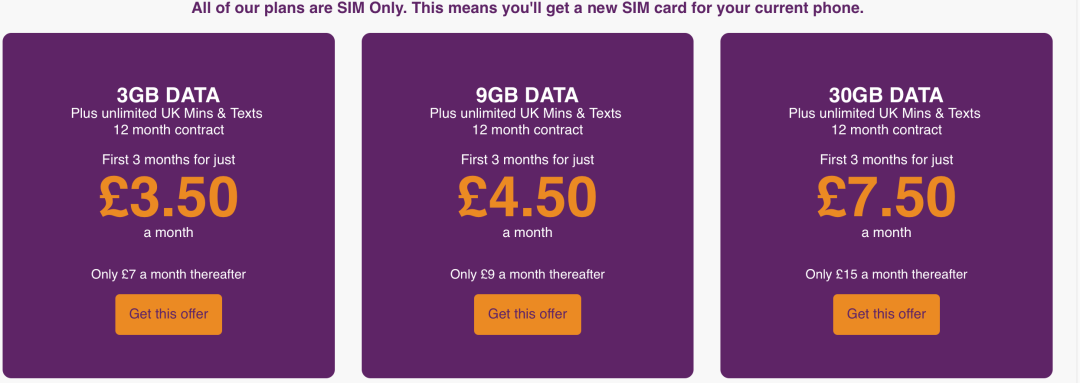
Task: Click the SIM Only plans notice text
Action: click(527, 9)
